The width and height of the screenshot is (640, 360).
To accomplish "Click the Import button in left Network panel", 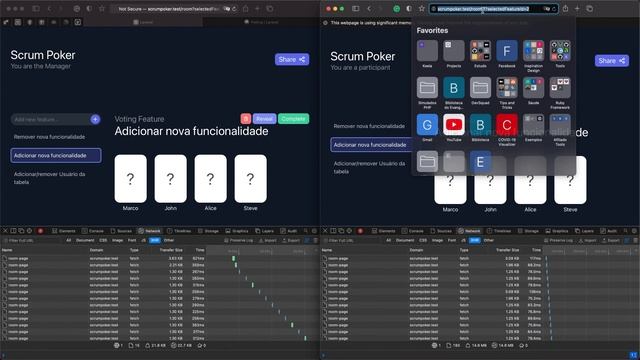I will tap(267, 240).
